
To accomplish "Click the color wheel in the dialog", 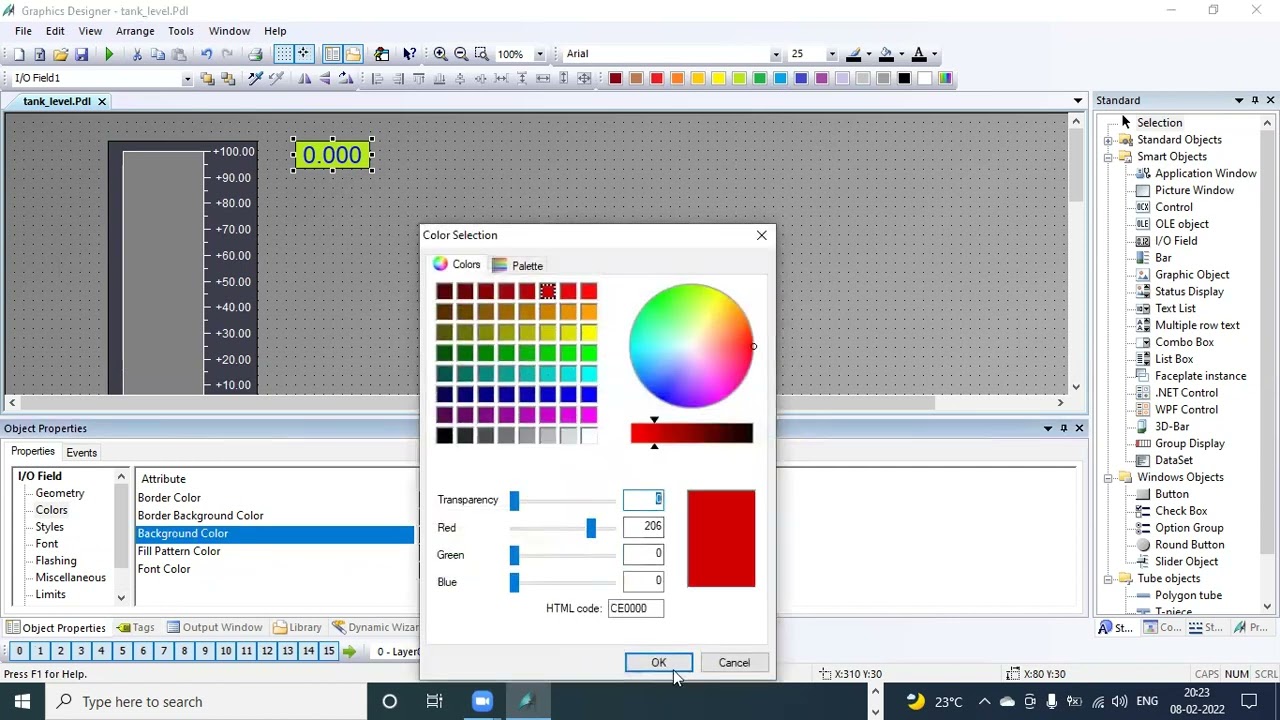I will point(691,346).
